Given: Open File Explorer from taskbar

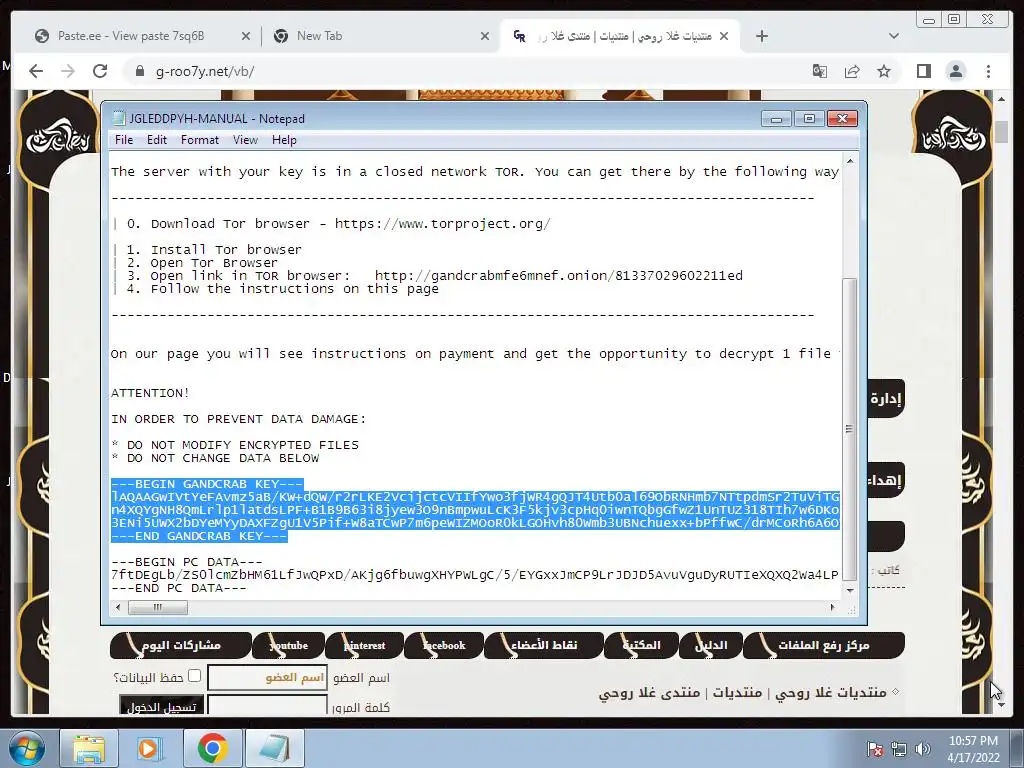Looking at the screenshot, I should point(89,748).
